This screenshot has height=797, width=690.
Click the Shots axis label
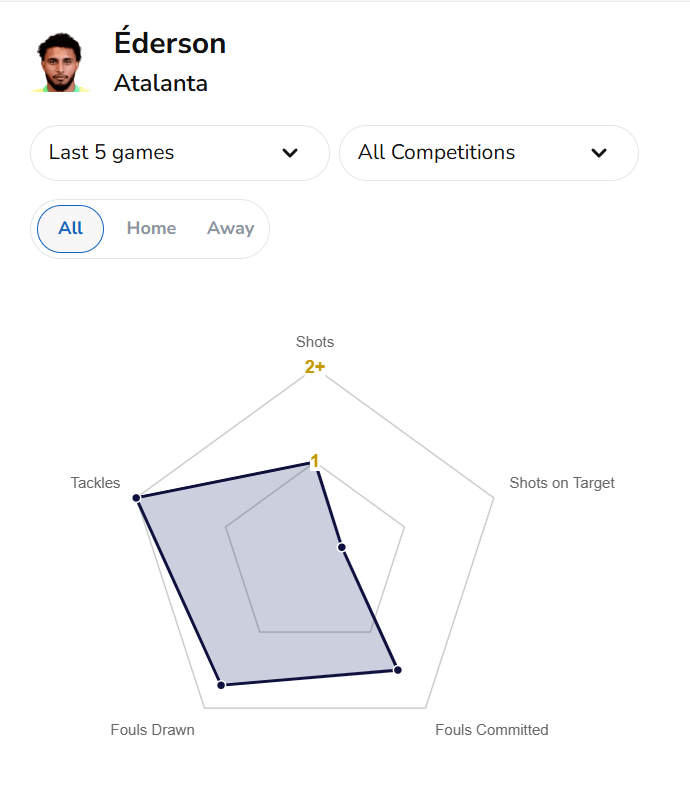pos(315,342)
